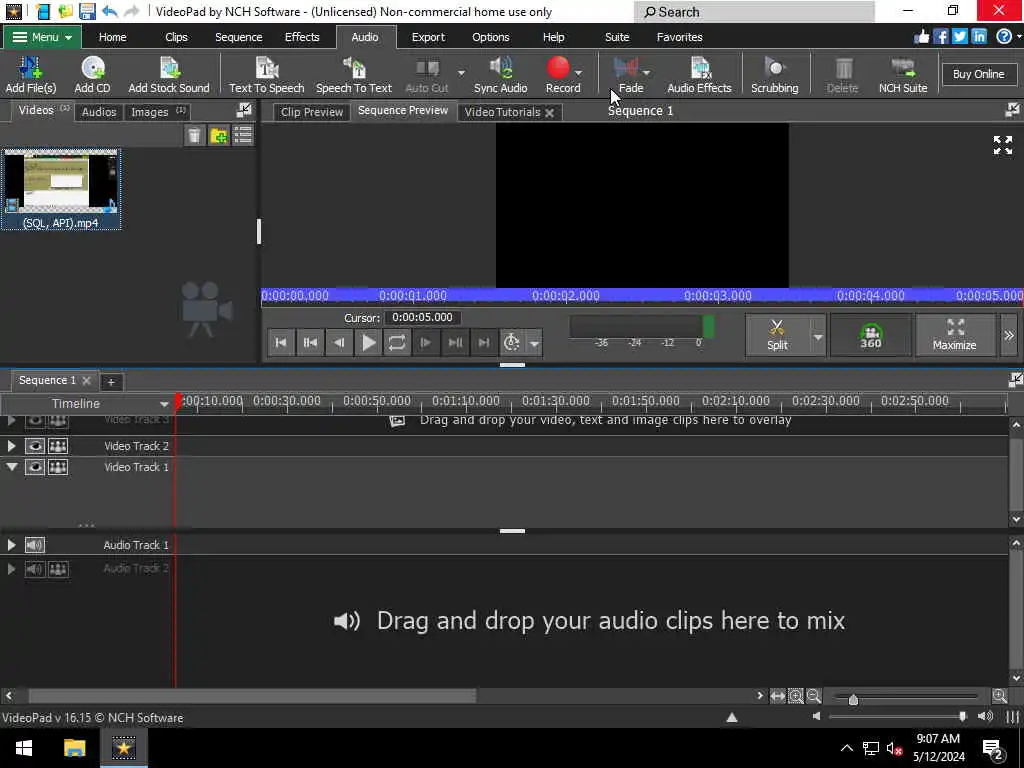Viewport: 1024px width, 768px height.
Task: Click the Twitter share icon
Action: pyautogui.click(x=959, y=37)
